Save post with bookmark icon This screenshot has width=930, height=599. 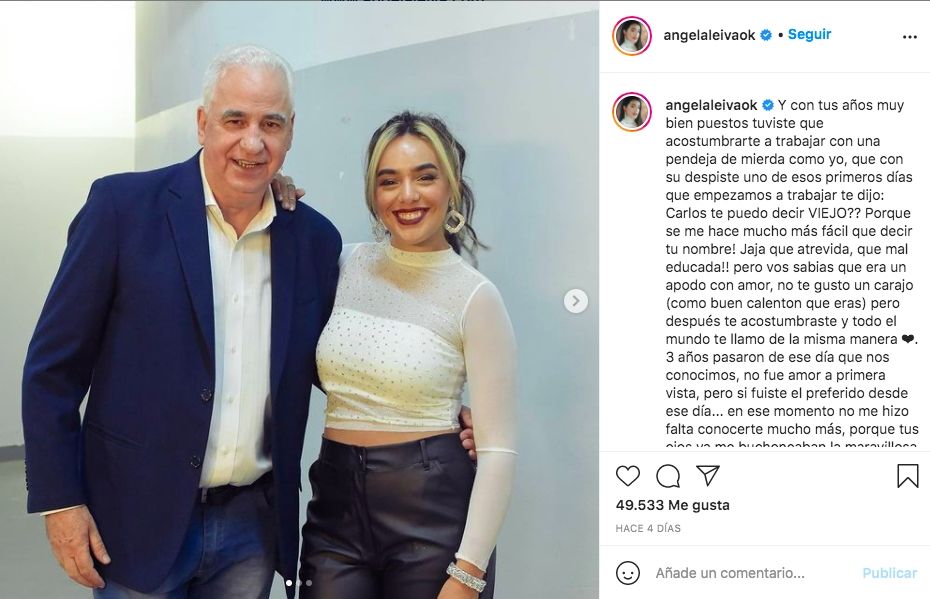[907, 476]
